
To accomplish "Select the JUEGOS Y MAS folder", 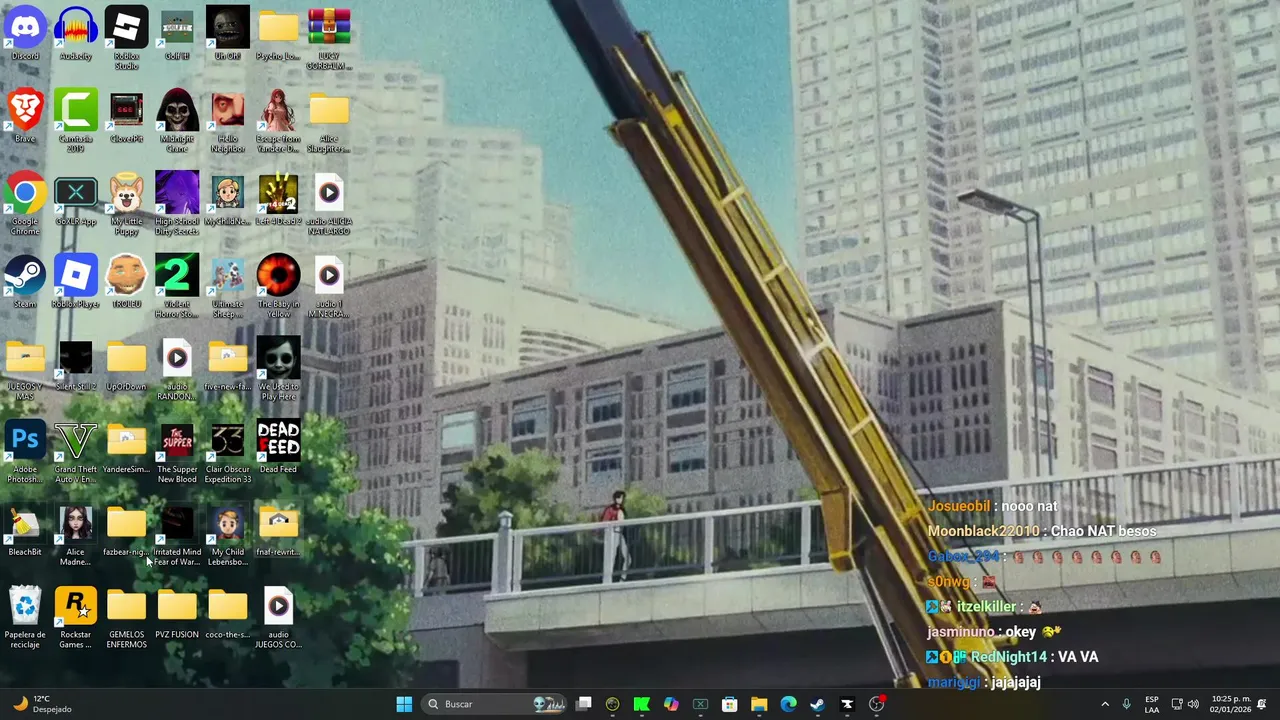I will pos(25,370).
